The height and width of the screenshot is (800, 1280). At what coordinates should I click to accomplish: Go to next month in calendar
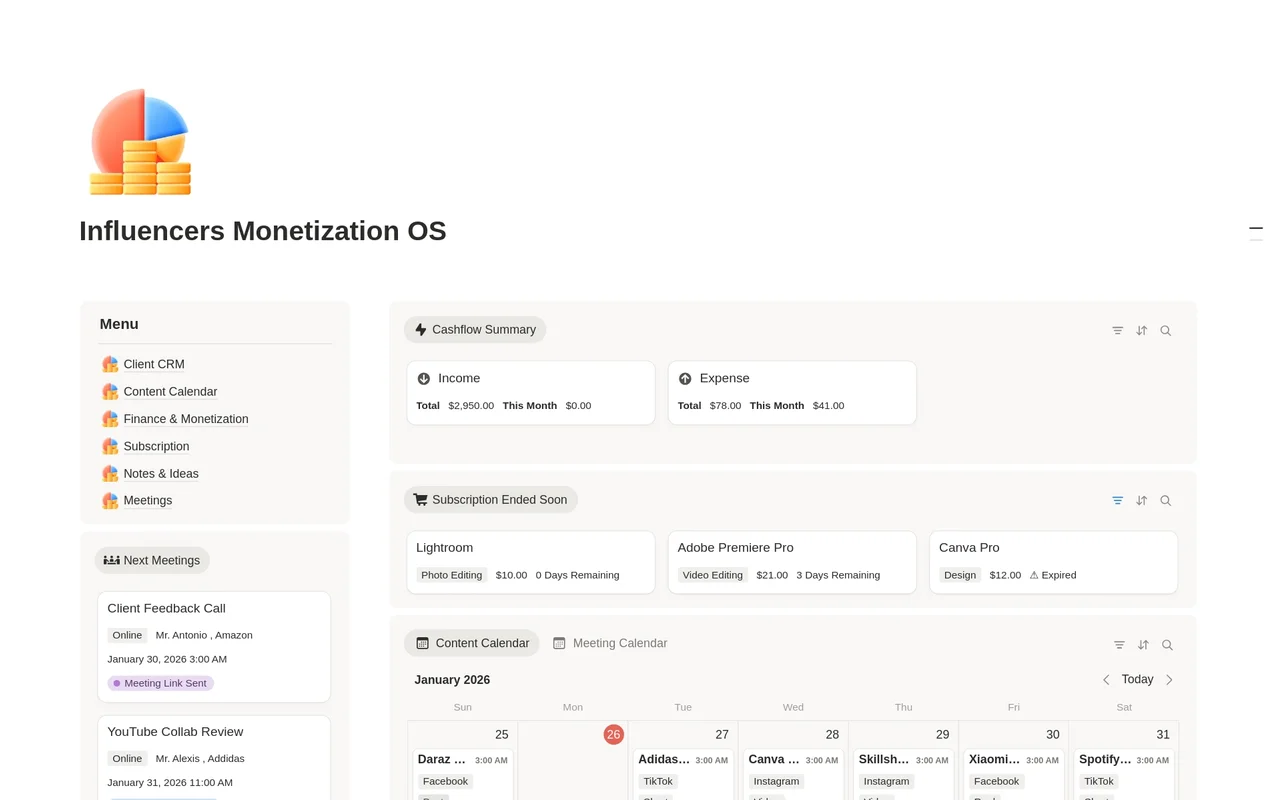[x=1169, y=680]
